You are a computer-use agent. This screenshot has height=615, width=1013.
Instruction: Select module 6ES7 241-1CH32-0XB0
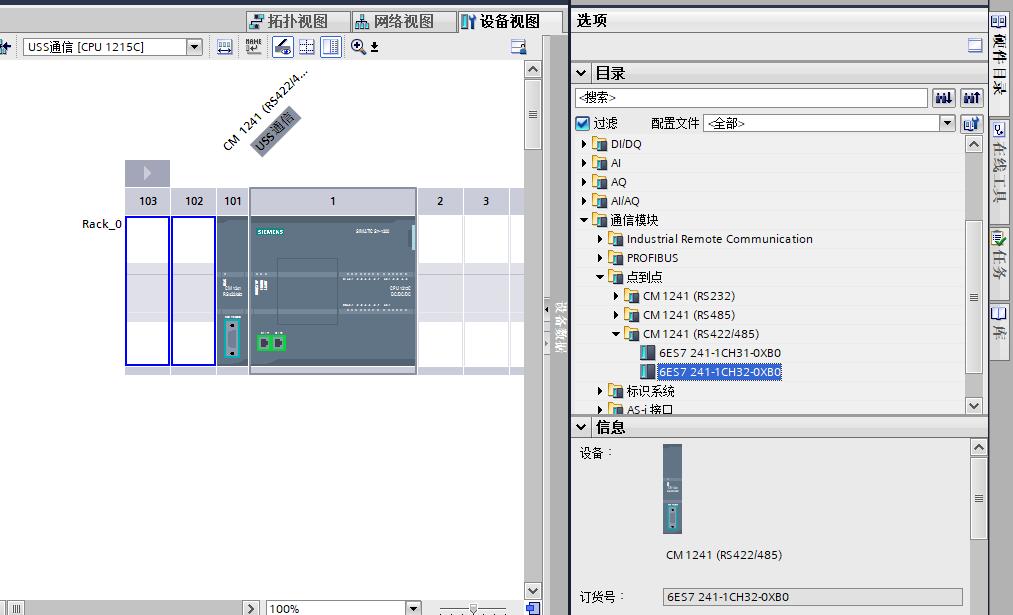pyautogui.click(x=720, y=372)
